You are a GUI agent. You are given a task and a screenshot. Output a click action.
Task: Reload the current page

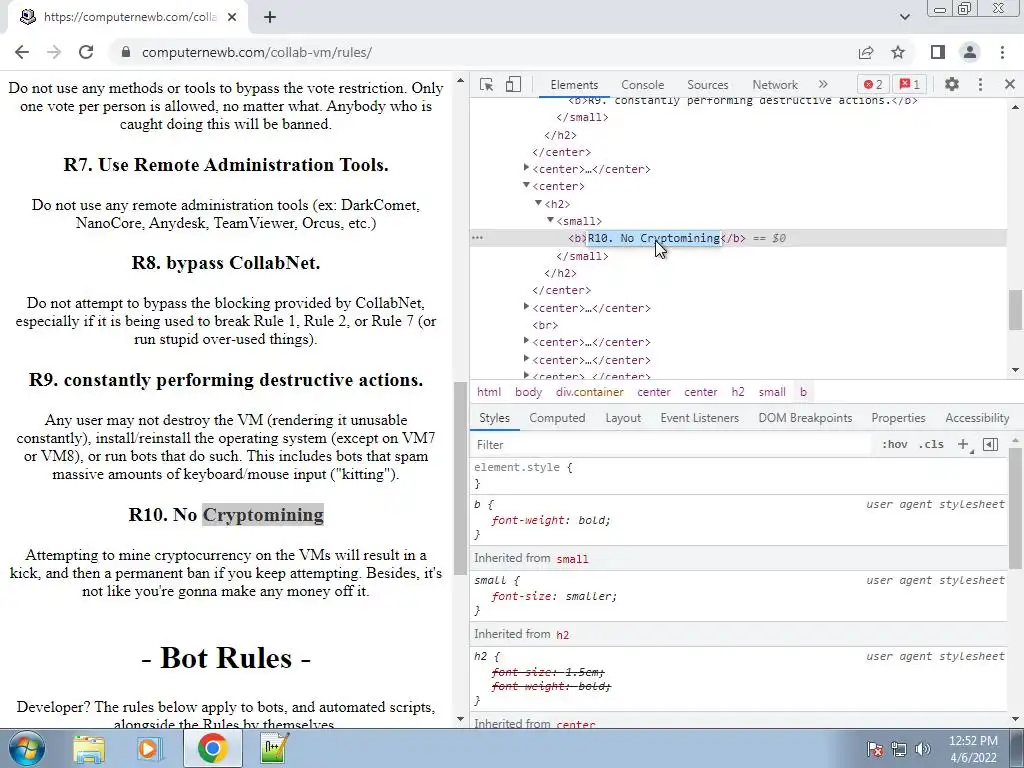coord(86,52)
